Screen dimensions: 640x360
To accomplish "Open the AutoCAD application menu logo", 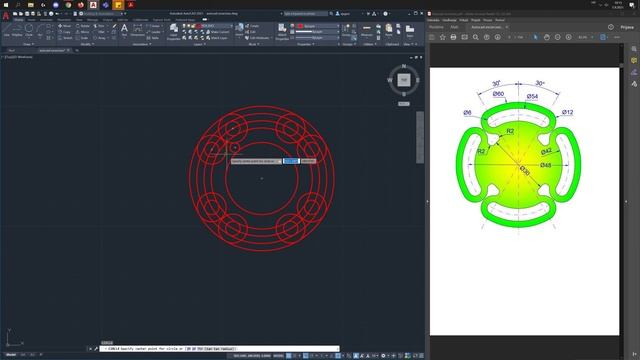I will point(6,16).
